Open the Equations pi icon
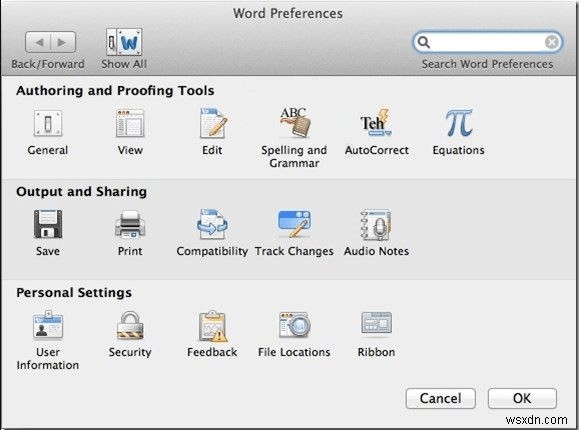The height and width of the screenshot is (430, 579). pyautogui.click(x=459, y=123)
